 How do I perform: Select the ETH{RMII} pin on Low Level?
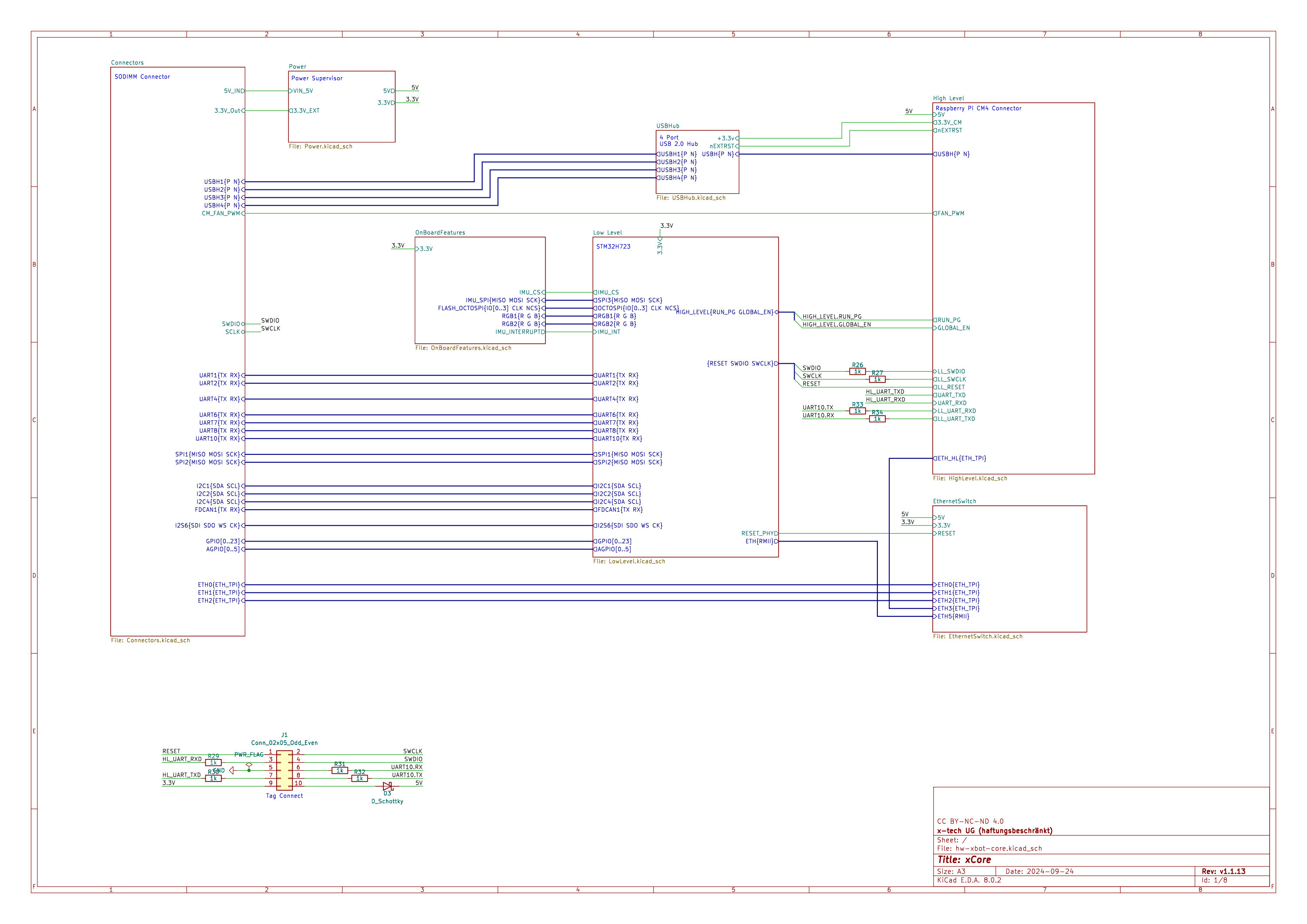point(762,542)
